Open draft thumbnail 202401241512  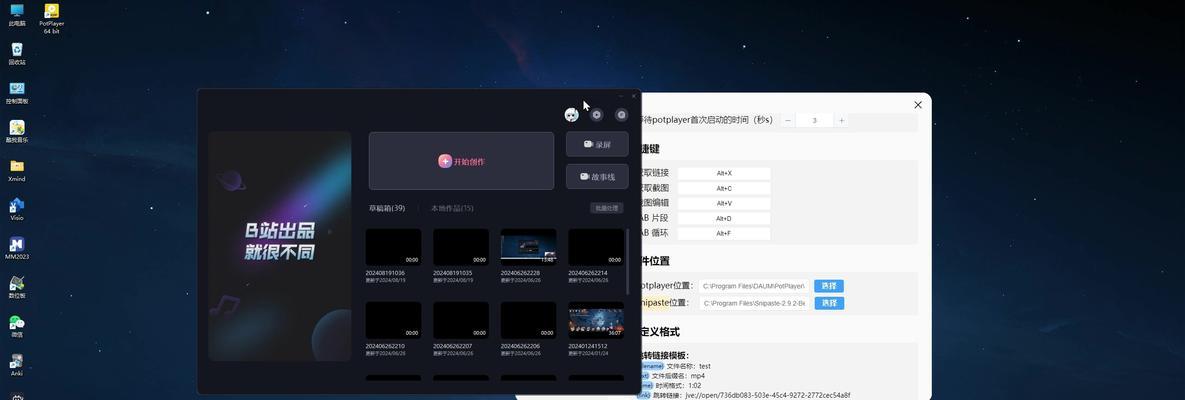[x=596, y=321]
